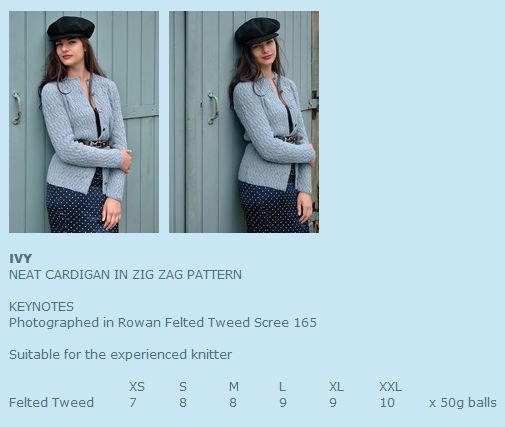Click the KEYNOTES heading

41,307
